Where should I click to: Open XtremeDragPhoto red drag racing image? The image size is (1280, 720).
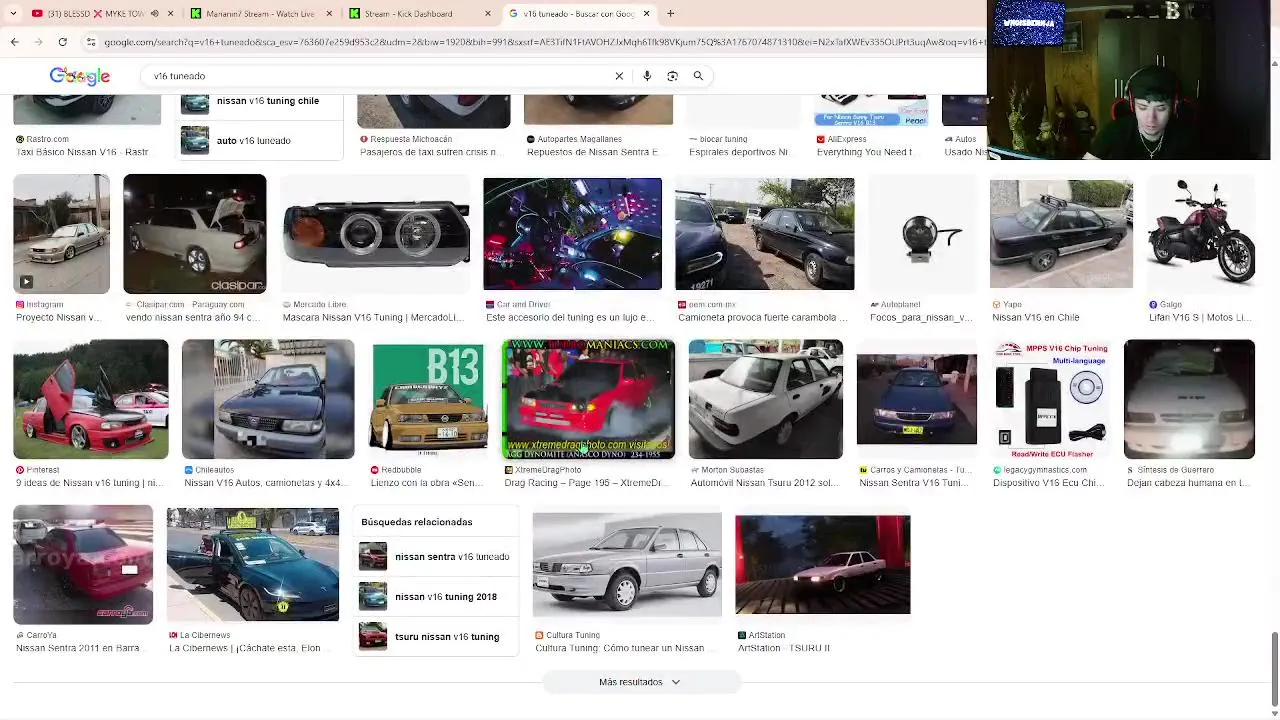[x=588, y=399]
